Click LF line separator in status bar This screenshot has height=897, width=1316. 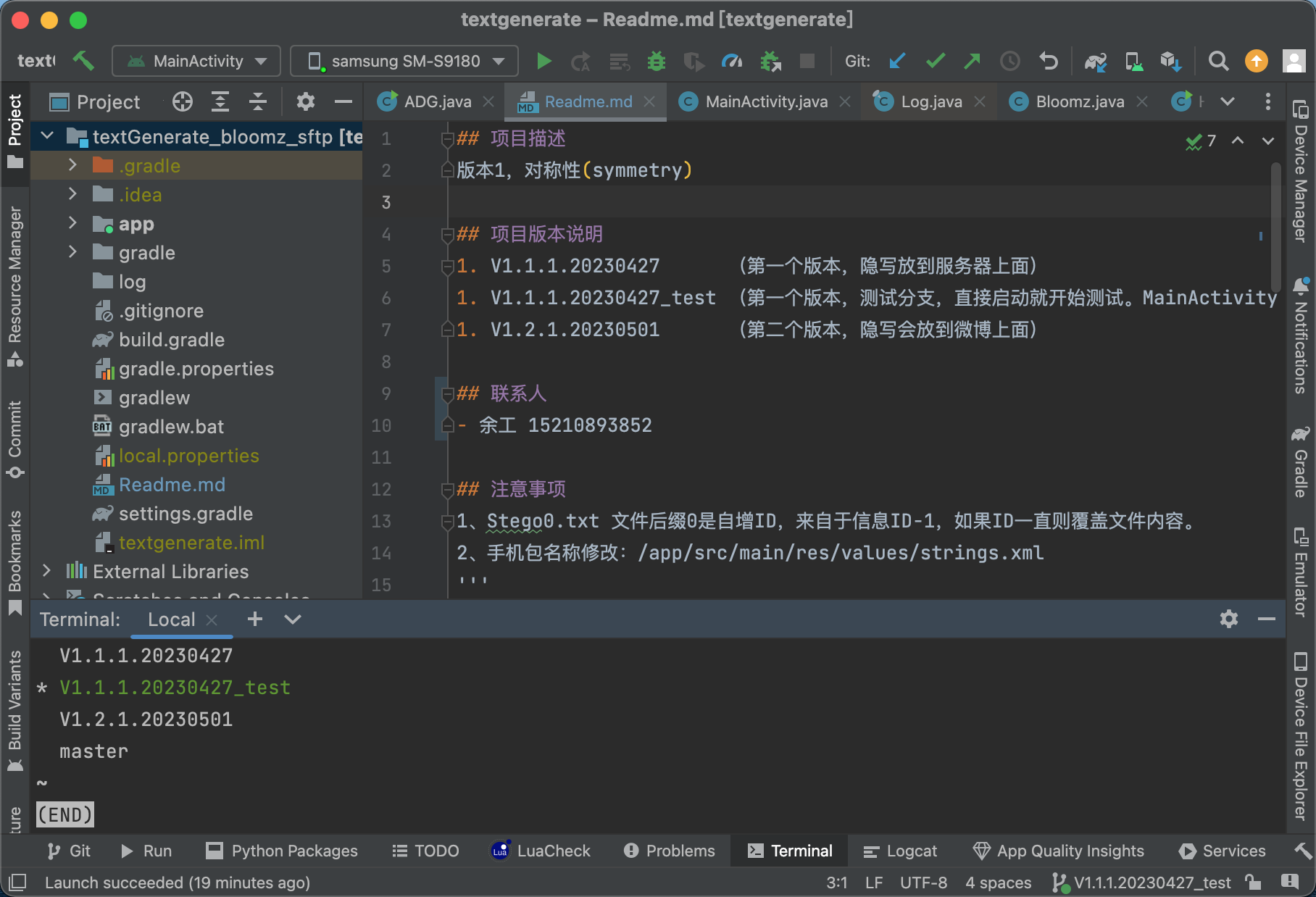[x=874, y=883]
